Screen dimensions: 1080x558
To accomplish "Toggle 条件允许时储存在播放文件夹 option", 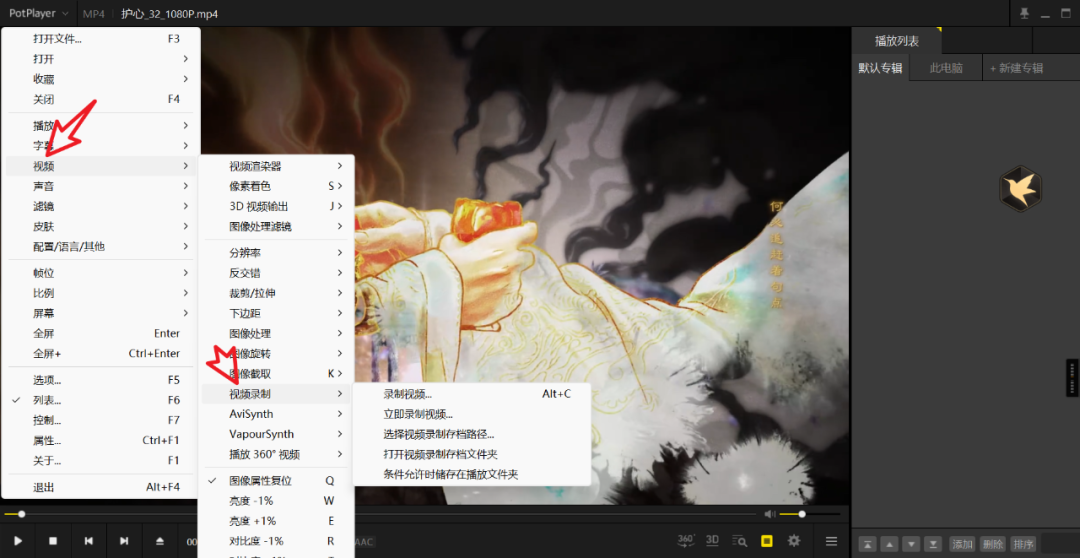I will tap(472, 474).
